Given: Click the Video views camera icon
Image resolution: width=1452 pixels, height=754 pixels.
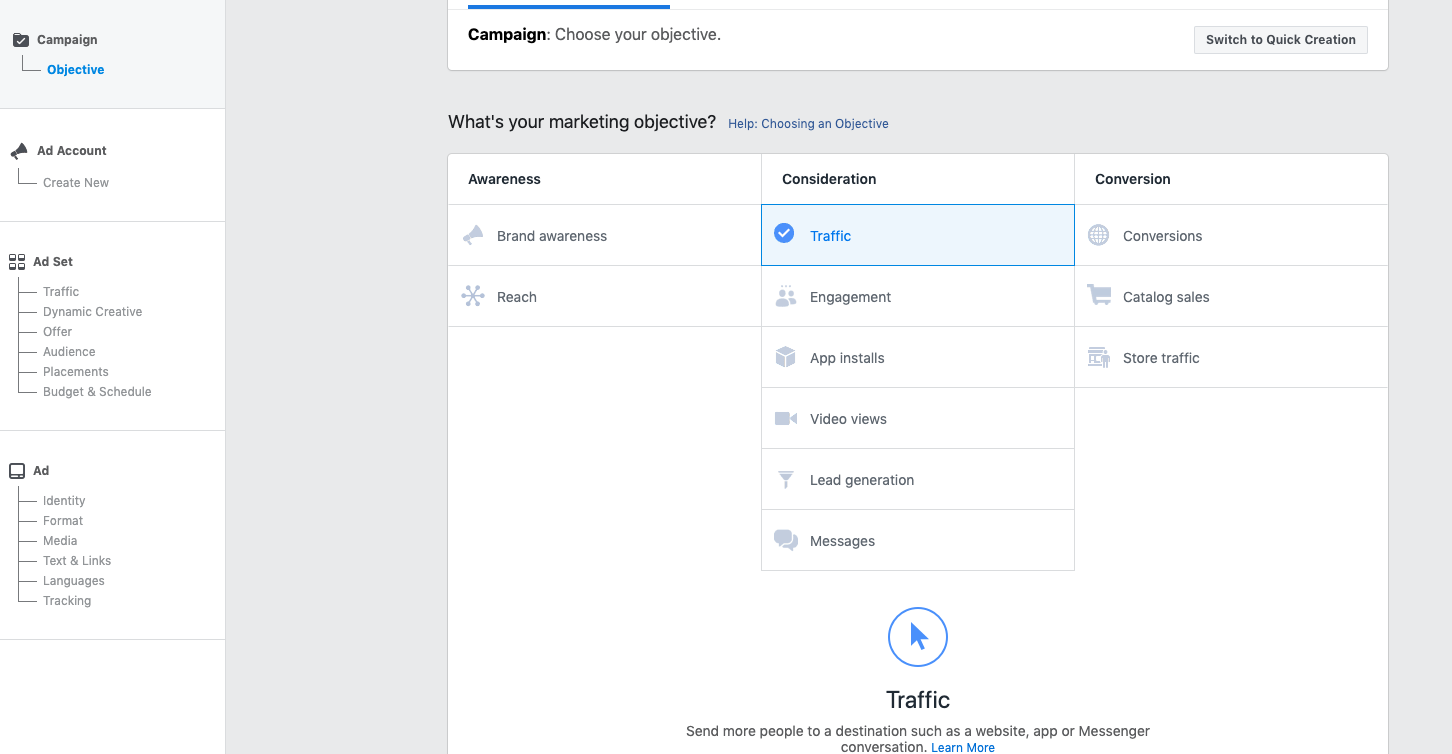Looking at the screenshot, I should click(786, 419).
